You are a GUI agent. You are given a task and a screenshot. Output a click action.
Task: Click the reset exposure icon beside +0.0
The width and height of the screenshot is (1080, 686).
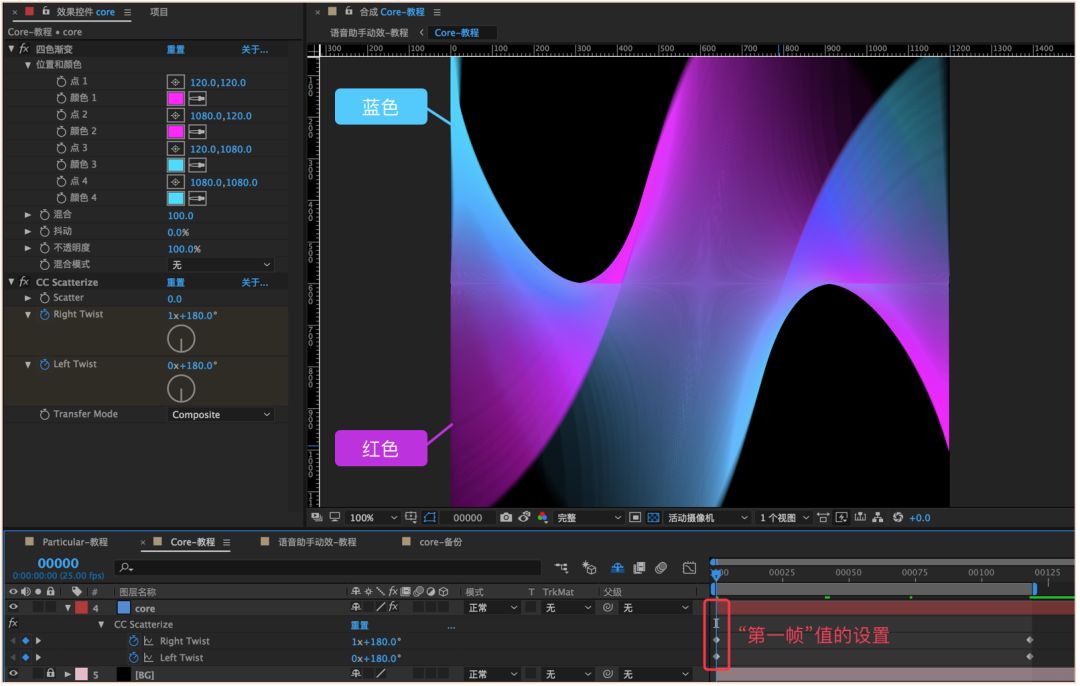tap(898, 518)
